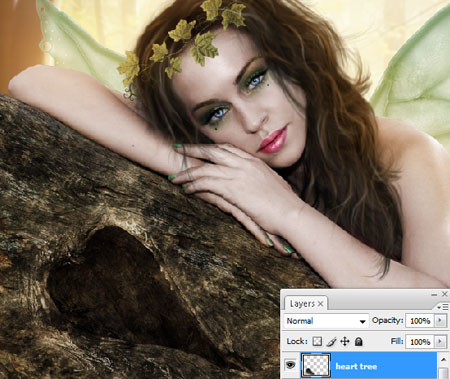Toggle lock image pixels brush icon
The image size is (450, 379).
pyautogui.click(x=331, y=341)
